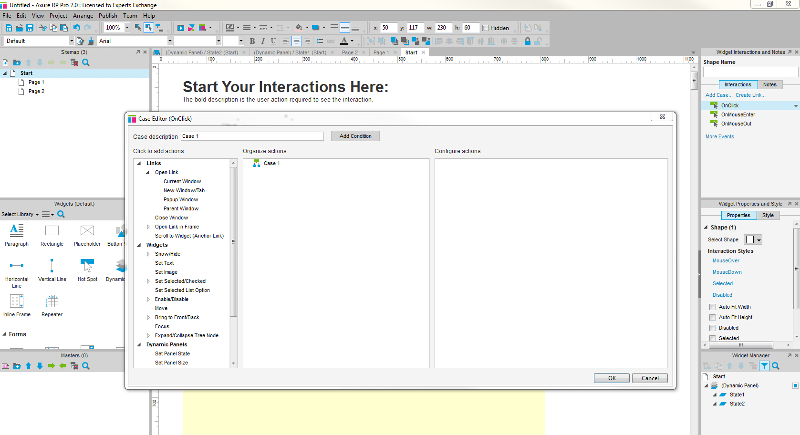Image resolution: width=800 pixels, height=435 pixels.
Task: Click the Sitemap delete page icon
Action: (74, 62)
